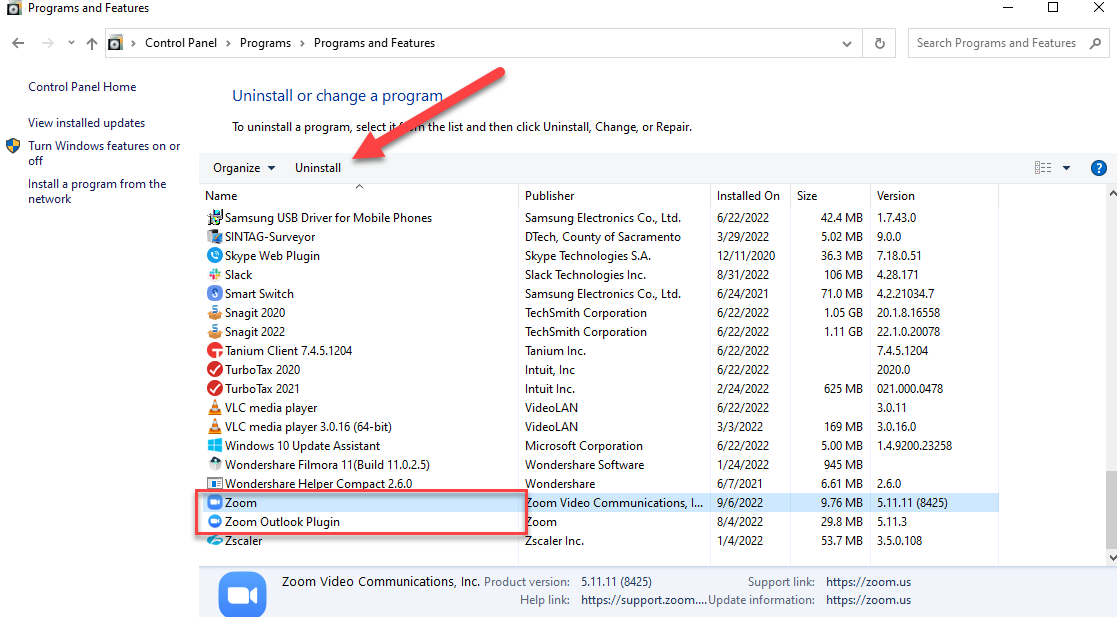Click the Zscaler program icon
The width and height of the screenshot is (1117, 617).
214,541
